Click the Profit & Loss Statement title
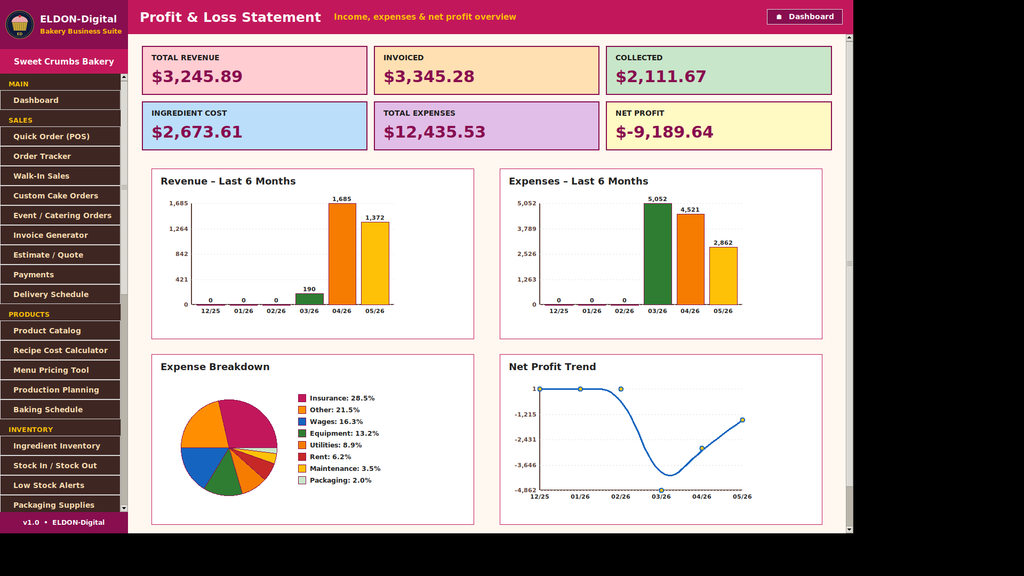The width and height of the screenshot is (1024, 576). click(231, 18)
